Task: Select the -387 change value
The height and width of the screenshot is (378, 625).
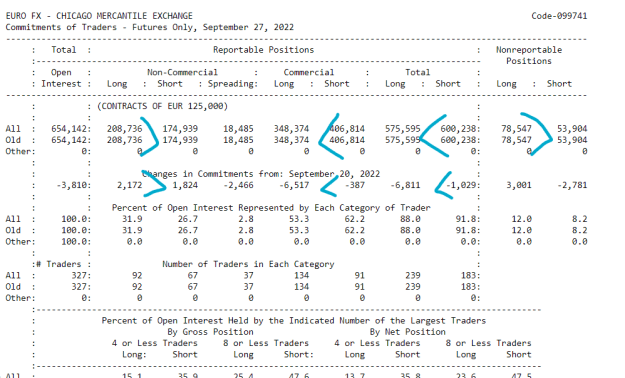Action: [354, 185]
